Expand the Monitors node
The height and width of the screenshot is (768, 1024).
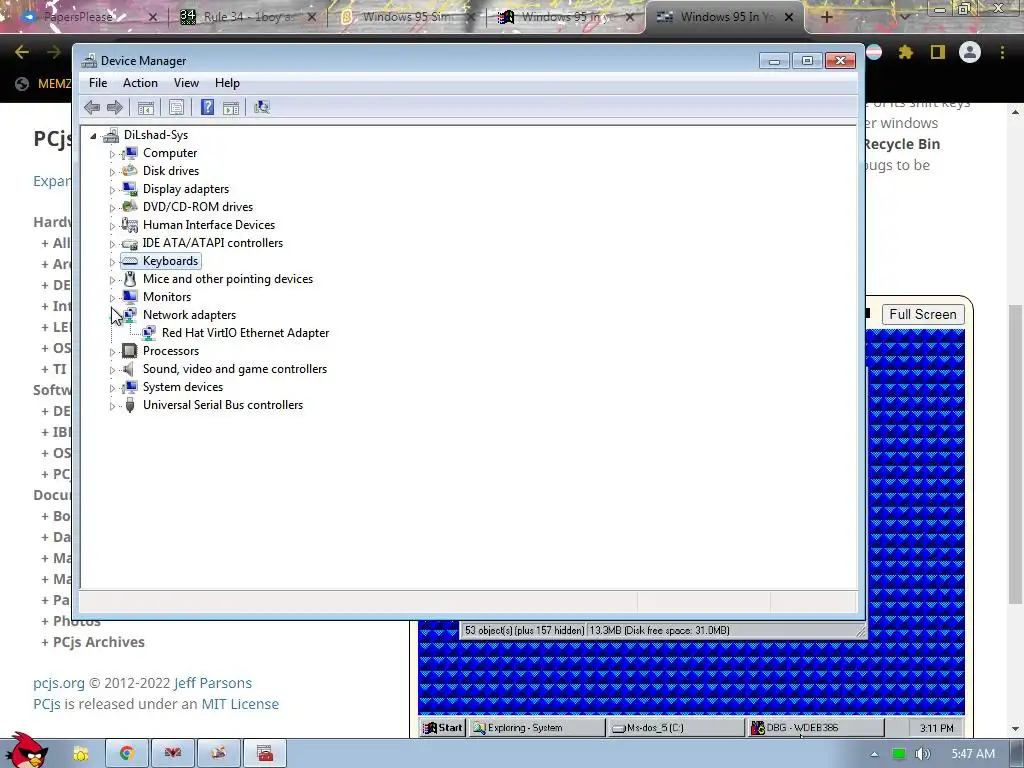(112, 298)
